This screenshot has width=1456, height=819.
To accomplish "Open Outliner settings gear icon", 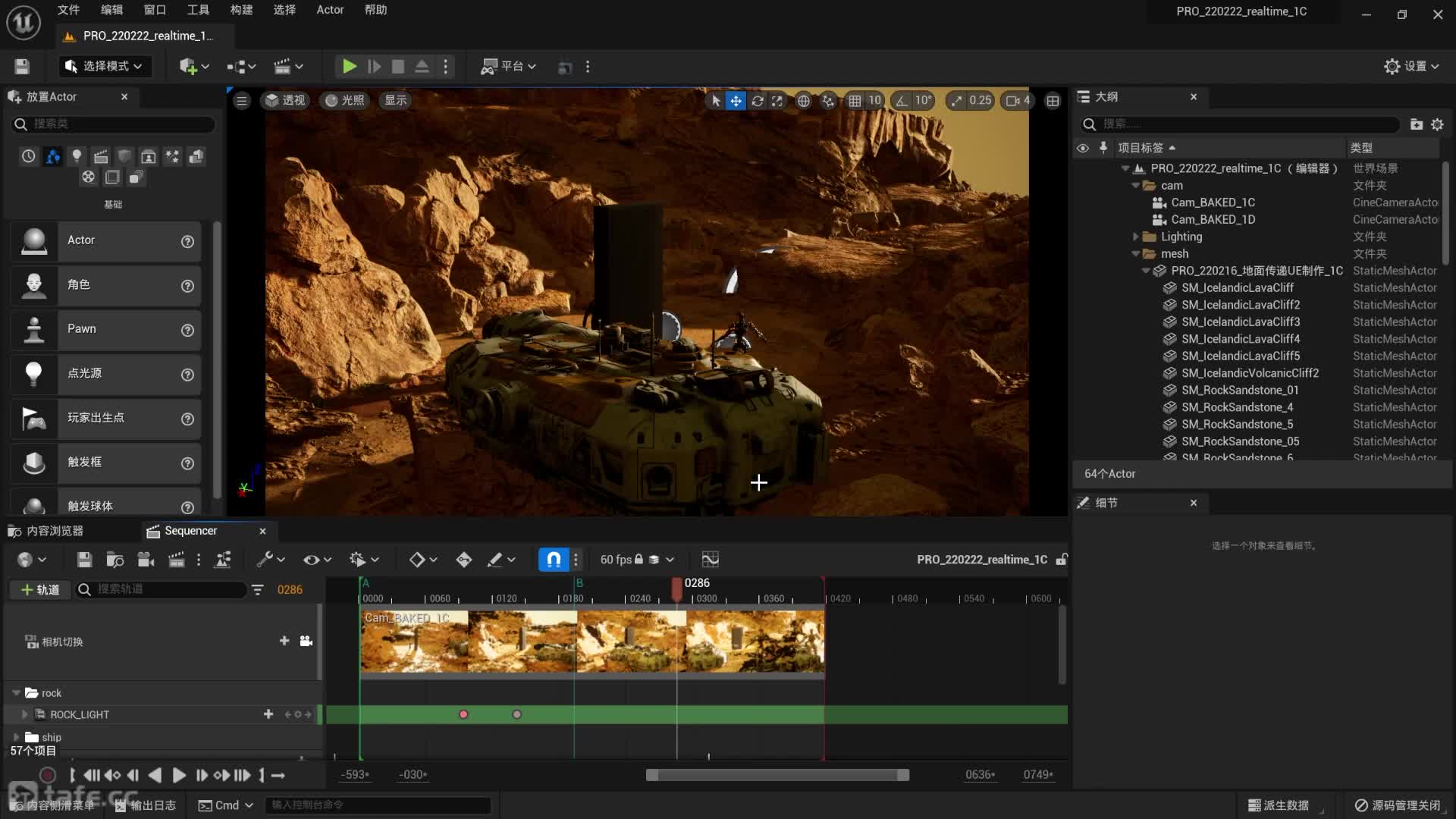I will [x=1437, y=124].
